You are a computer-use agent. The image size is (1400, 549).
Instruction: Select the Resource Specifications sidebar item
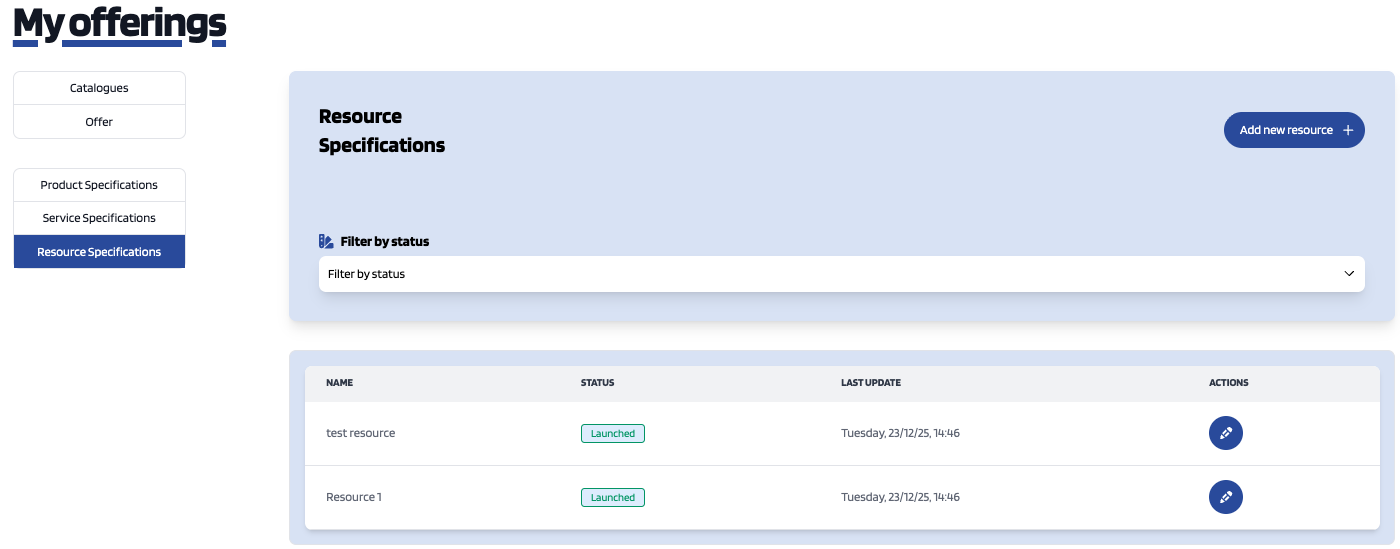point(99,252)
